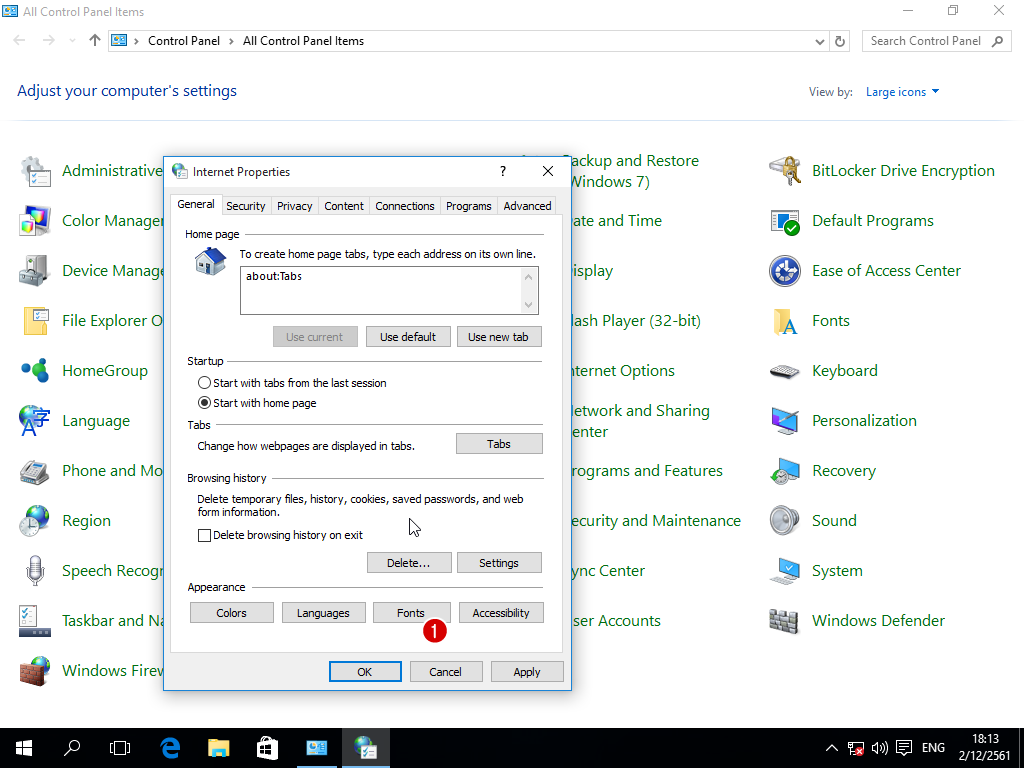Click the Fonts appearance button
Image resolution: width=1024 pixels, height=768 pixels.
pos(411,613)
